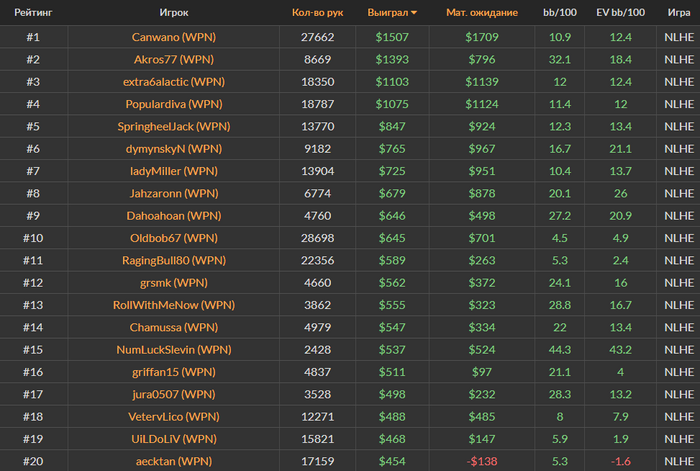Viewport: 700px width, 471px height.
Task: Click bb/100 value 32.1
Action: 559,59
